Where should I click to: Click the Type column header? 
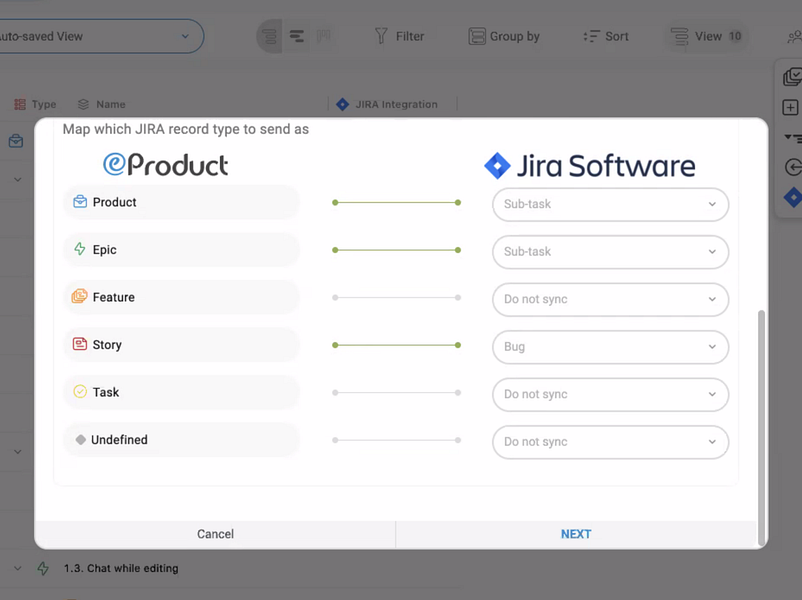pyautogui.click(x=35, y=104)
